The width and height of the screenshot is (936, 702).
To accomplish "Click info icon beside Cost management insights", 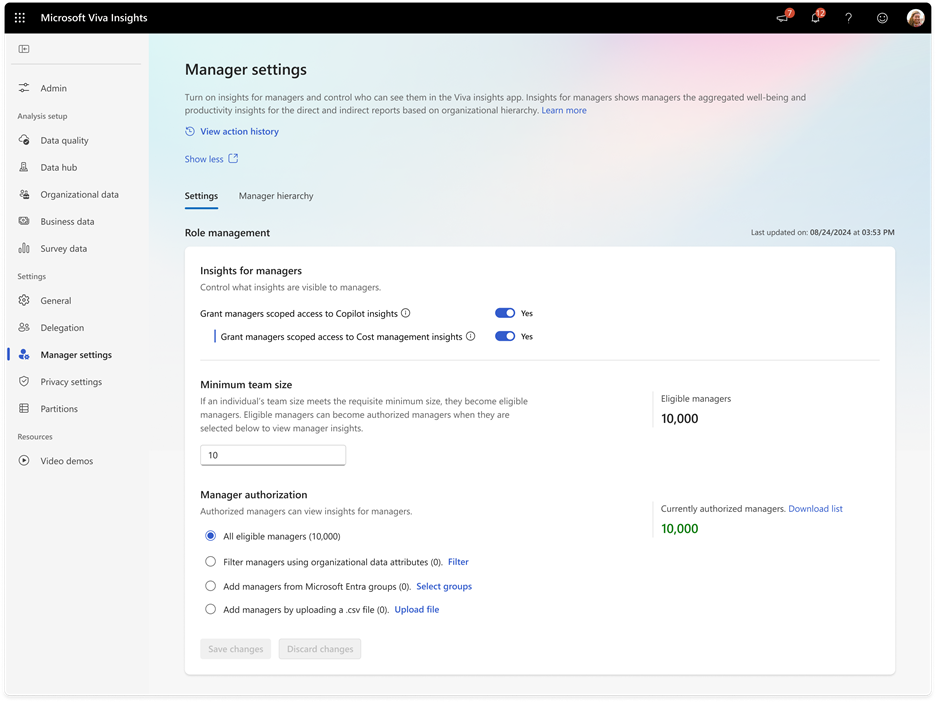I will pyautogui.click(x=470, y=336).
